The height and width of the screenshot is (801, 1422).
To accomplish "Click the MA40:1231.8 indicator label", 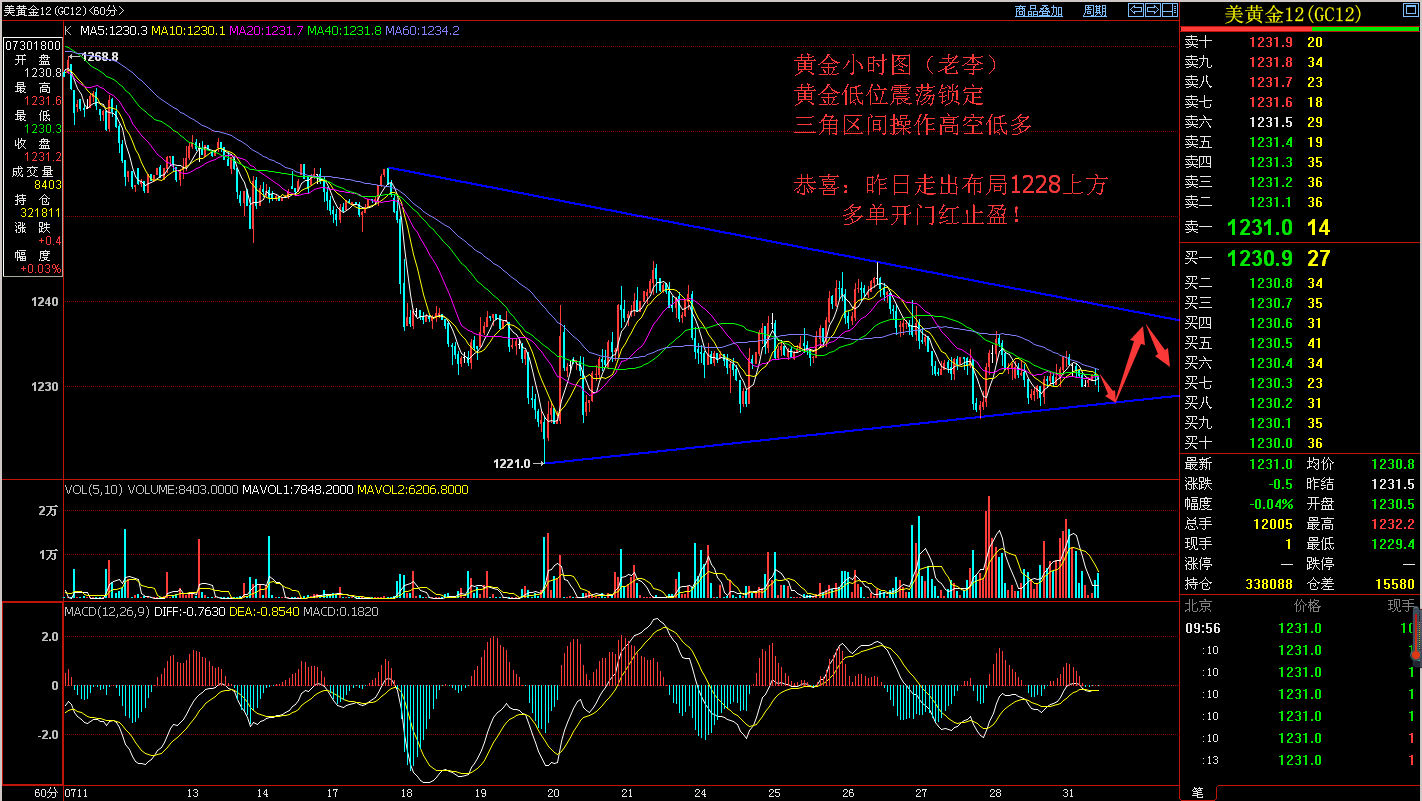I will 344,31.
